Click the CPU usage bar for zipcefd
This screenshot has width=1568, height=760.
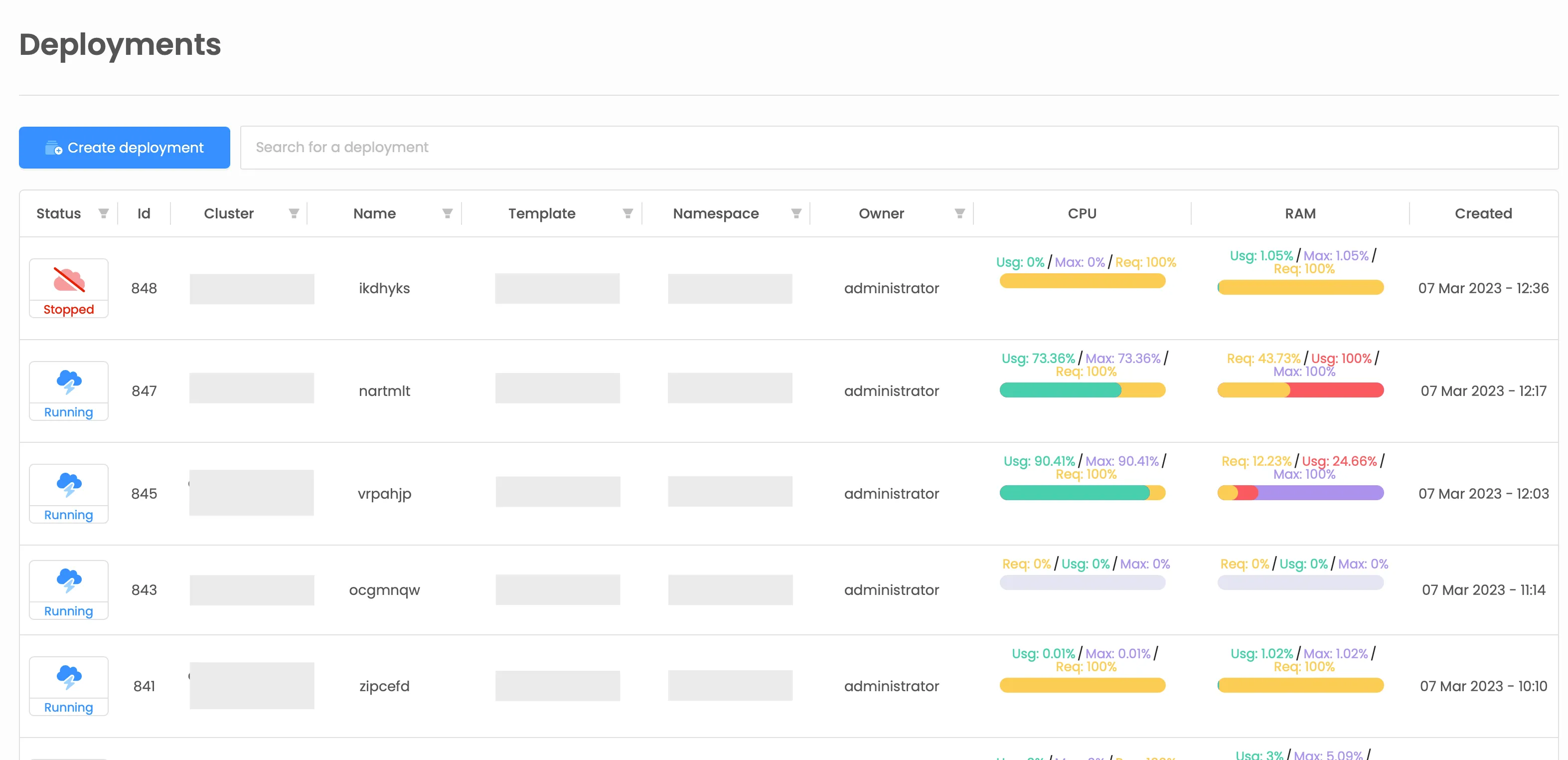[1082, 686]
